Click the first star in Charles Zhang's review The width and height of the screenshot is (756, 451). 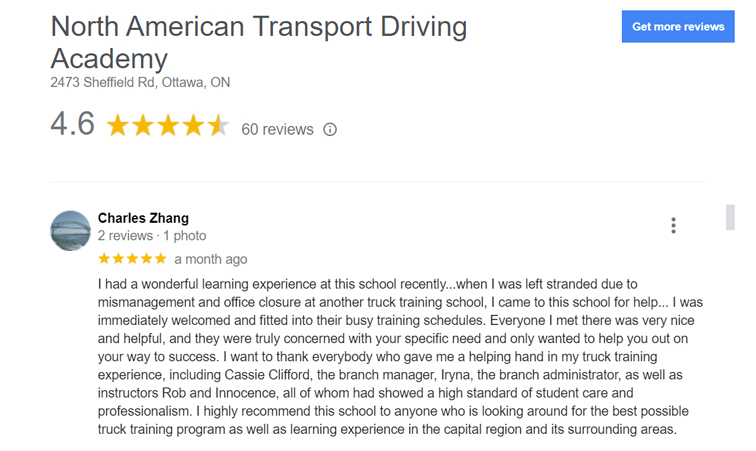coord(105,259)
